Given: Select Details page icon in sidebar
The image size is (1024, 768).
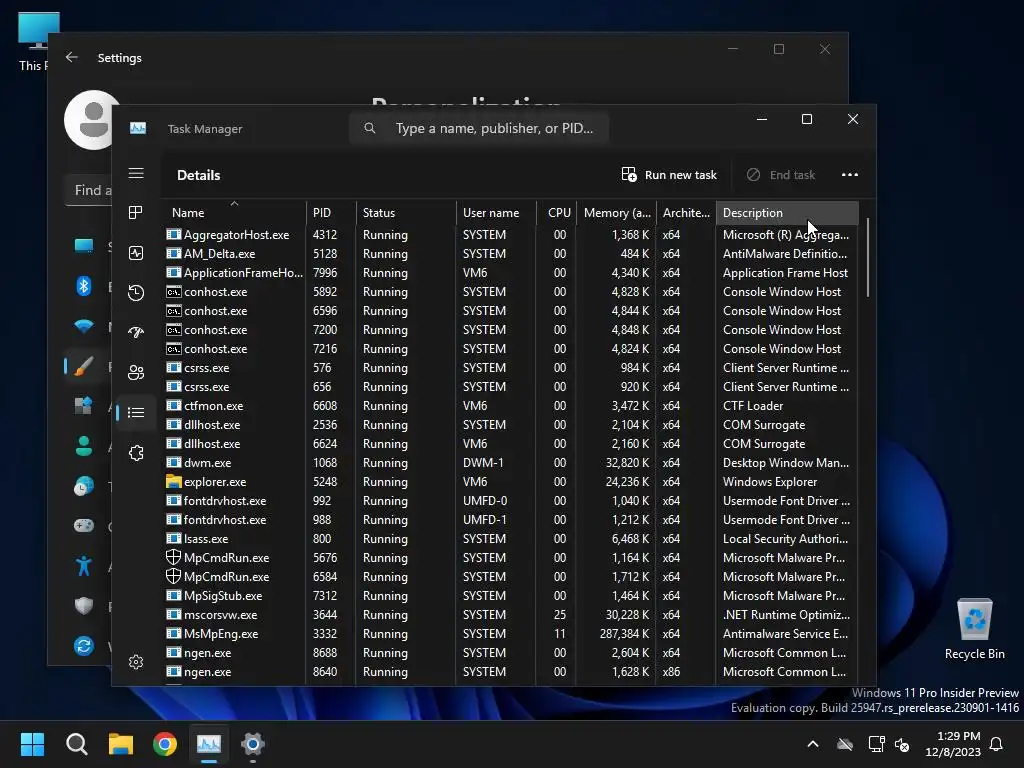Looking at the screenshot, I should [136, 413].
